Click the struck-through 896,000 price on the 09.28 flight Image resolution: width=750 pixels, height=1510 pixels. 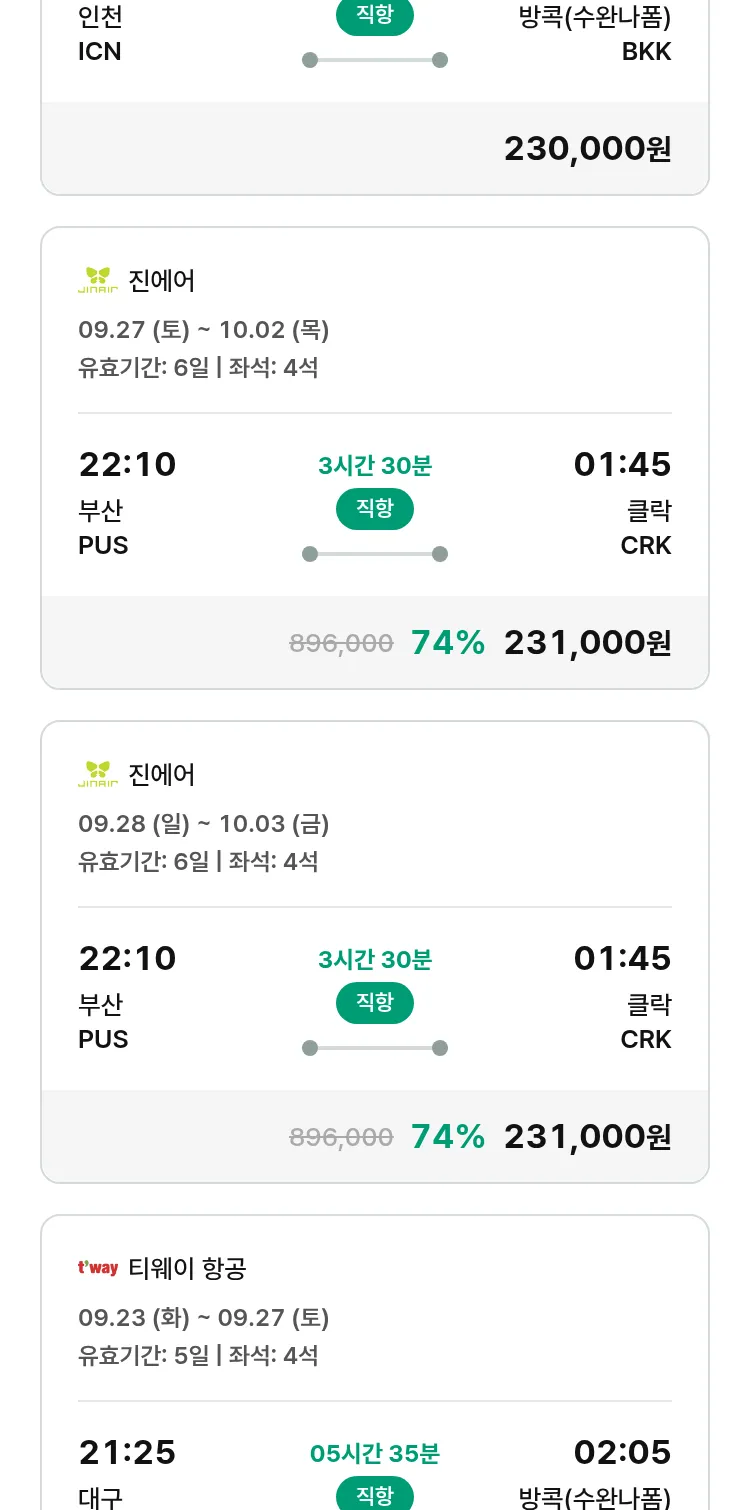coord(341,1137)
